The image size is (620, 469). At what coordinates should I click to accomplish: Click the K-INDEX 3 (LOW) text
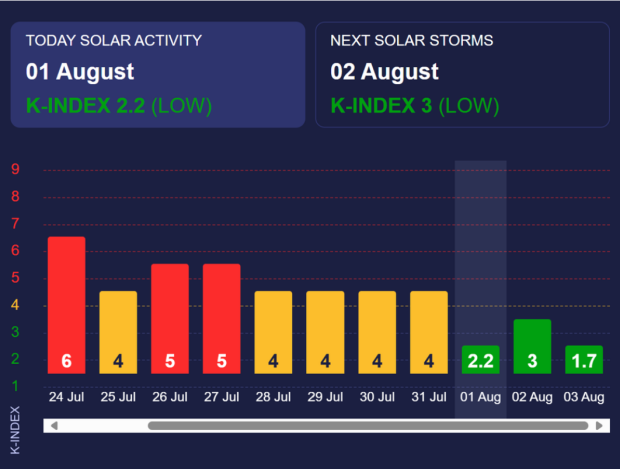[x=415, y=106]
